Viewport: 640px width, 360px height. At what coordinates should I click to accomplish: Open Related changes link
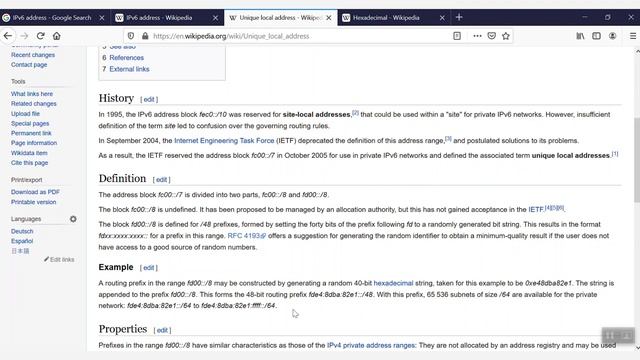tap(33, 104)
